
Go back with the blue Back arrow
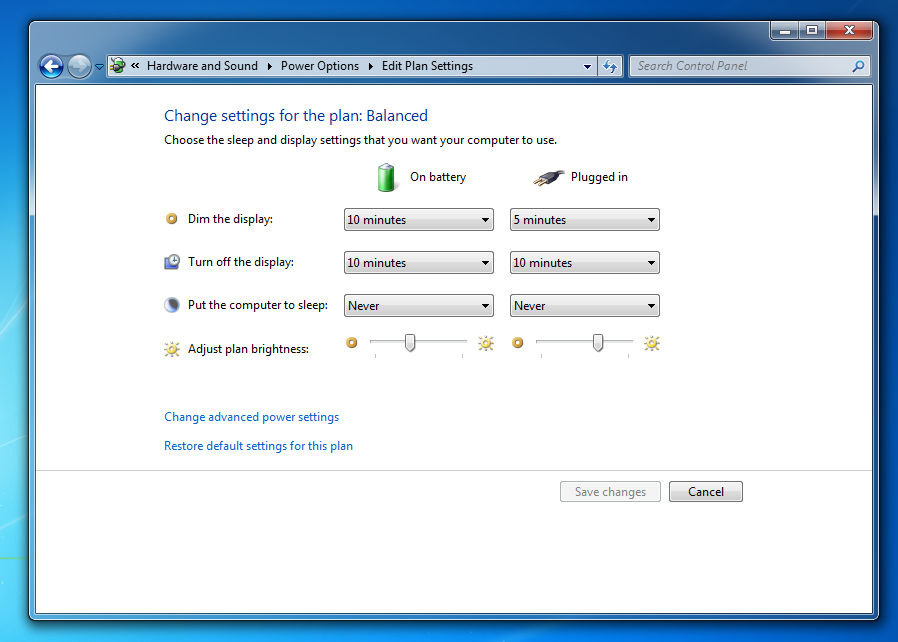point(52,66)
